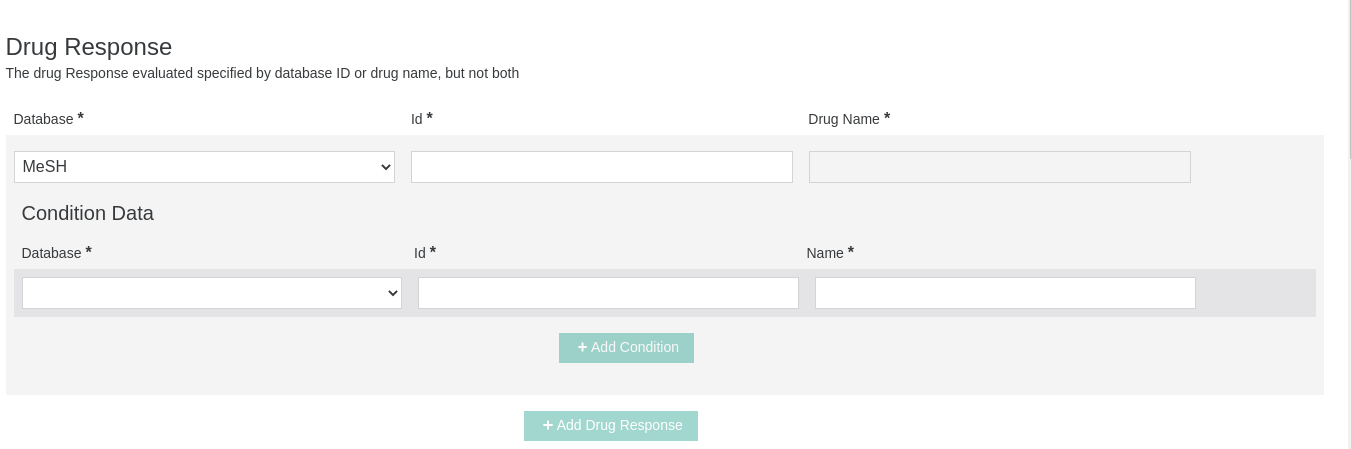Click the Drug Name label
The width and height of the screenshot is (1351, 449).
point(843,119)
